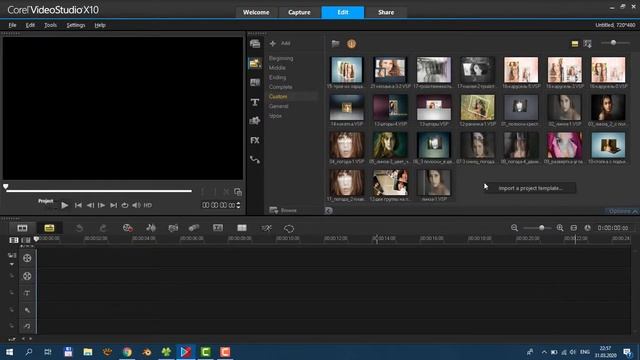Viewport: 640px width, 360px height.
Task: Toggle the preview volume speaker
Action: click(x=136, y=205)
